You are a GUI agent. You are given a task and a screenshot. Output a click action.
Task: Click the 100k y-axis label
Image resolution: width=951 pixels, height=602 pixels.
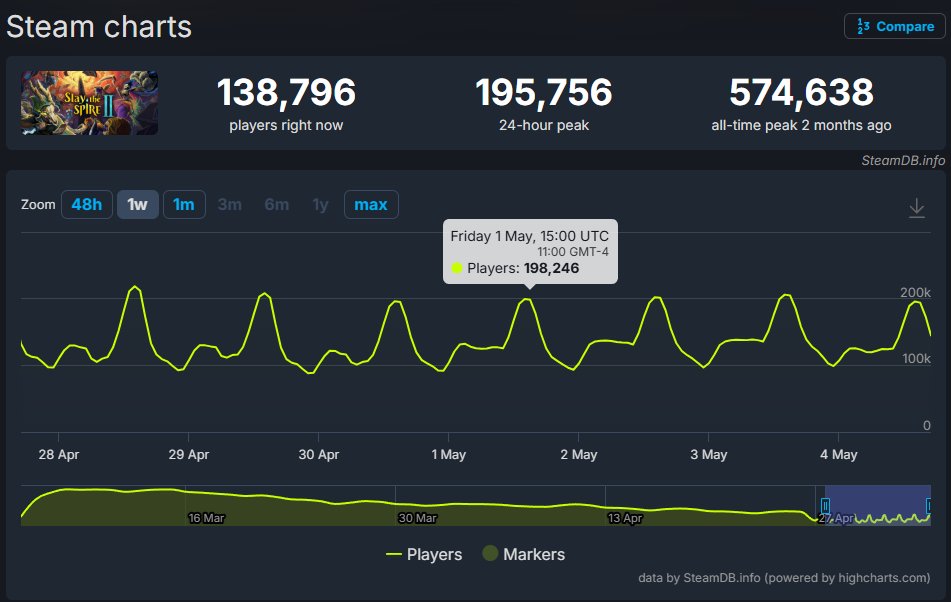point(916,358)
